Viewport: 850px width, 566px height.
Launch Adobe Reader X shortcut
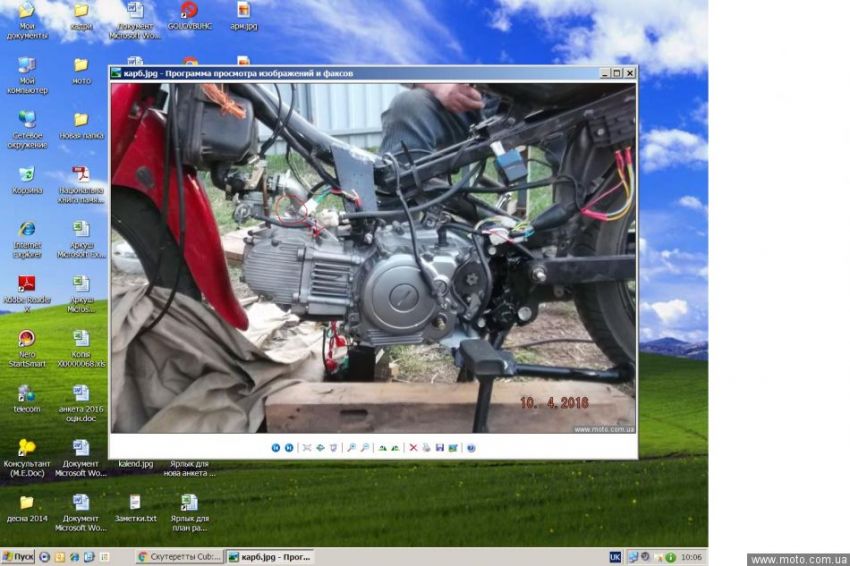[27, 294]
